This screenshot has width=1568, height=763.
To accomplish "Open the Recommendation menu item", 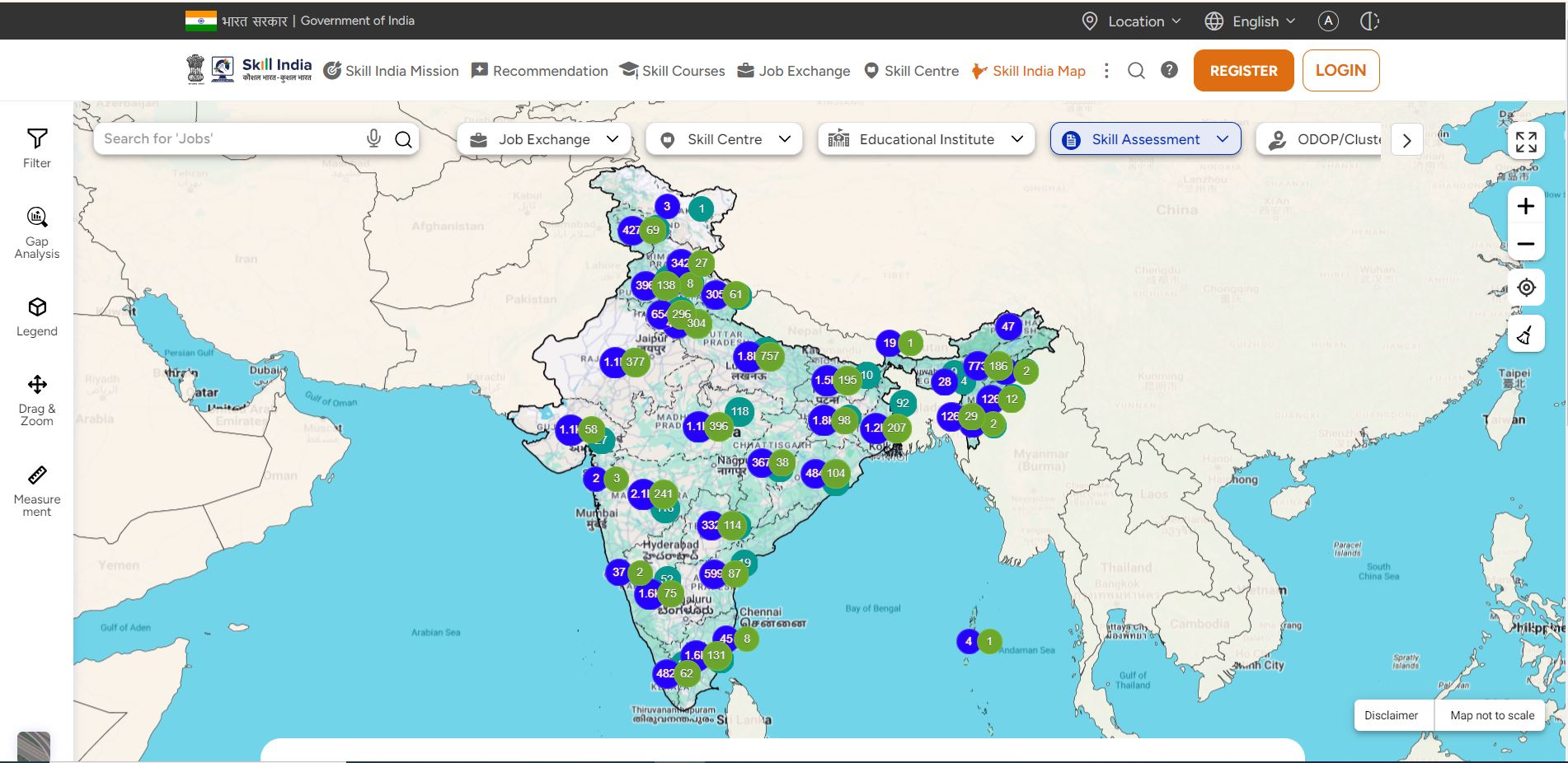I will pos(539,71).
